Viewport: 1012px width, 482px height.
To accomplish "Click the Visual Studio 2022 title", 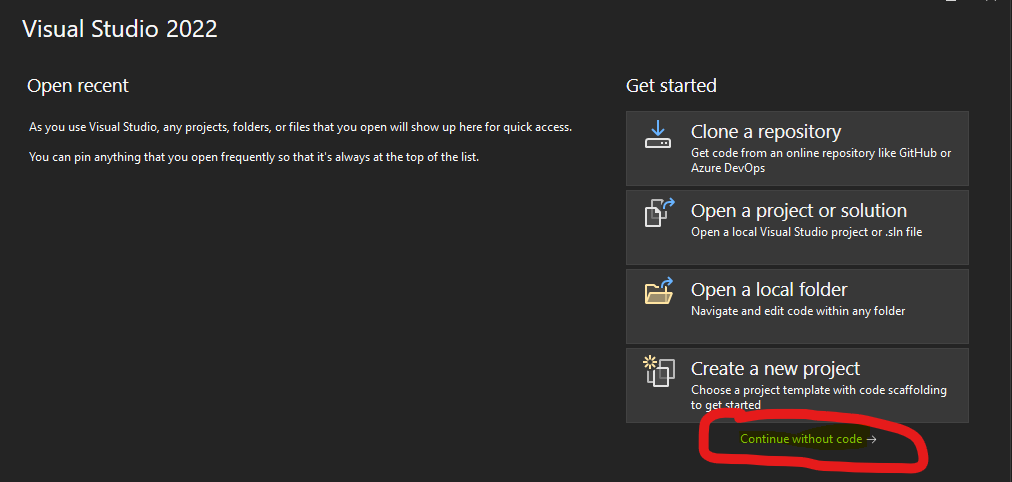I will point(120,29).
